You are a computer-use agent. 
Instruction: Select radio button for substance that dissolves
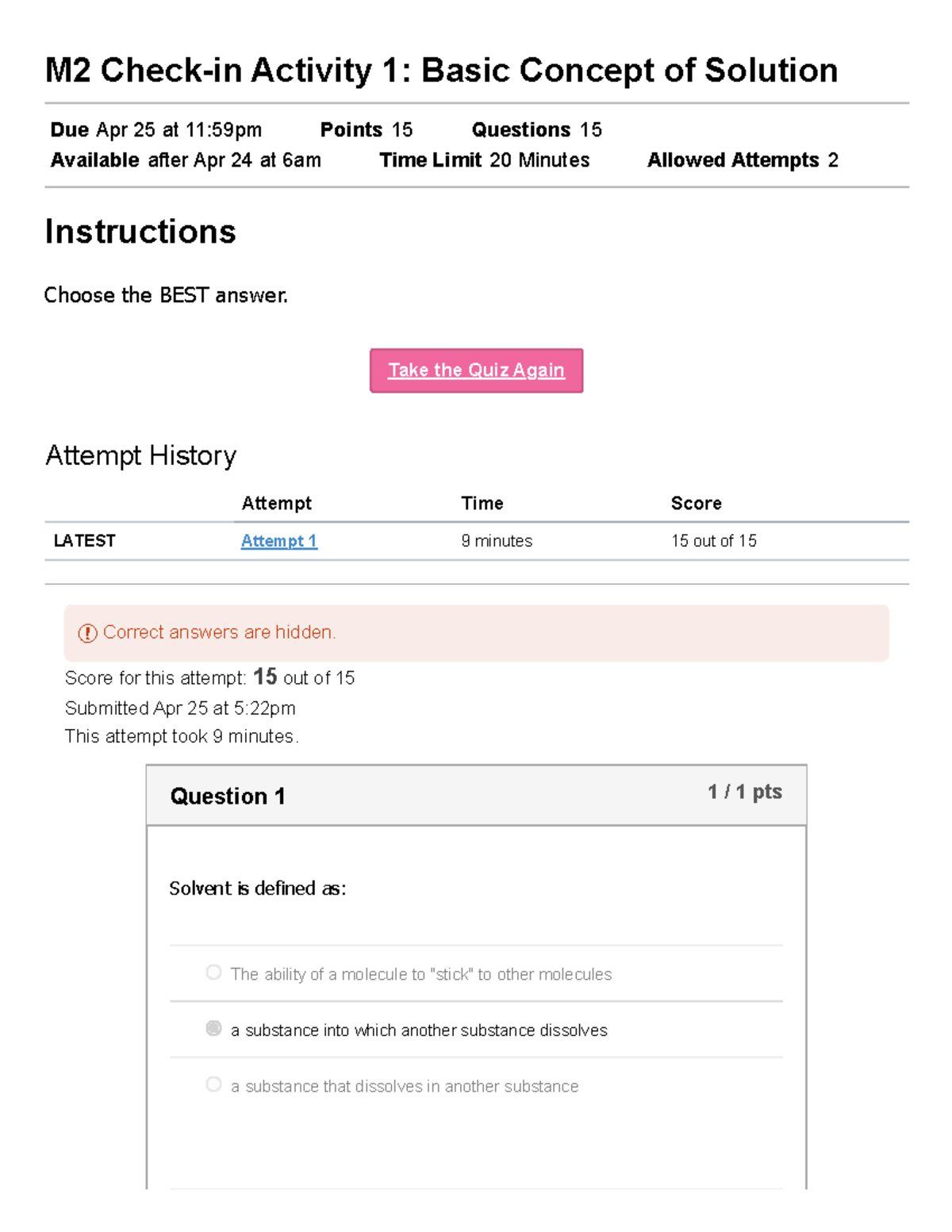click(x=213, y=1084)
